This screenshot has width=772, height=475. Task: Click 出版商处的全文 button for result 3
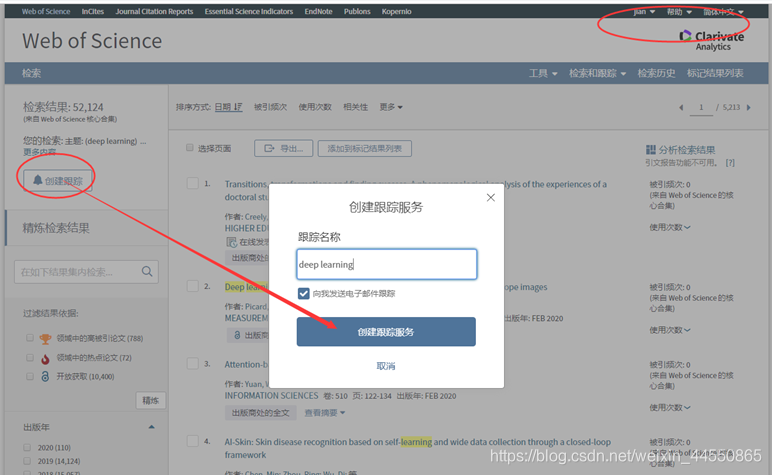260,412
